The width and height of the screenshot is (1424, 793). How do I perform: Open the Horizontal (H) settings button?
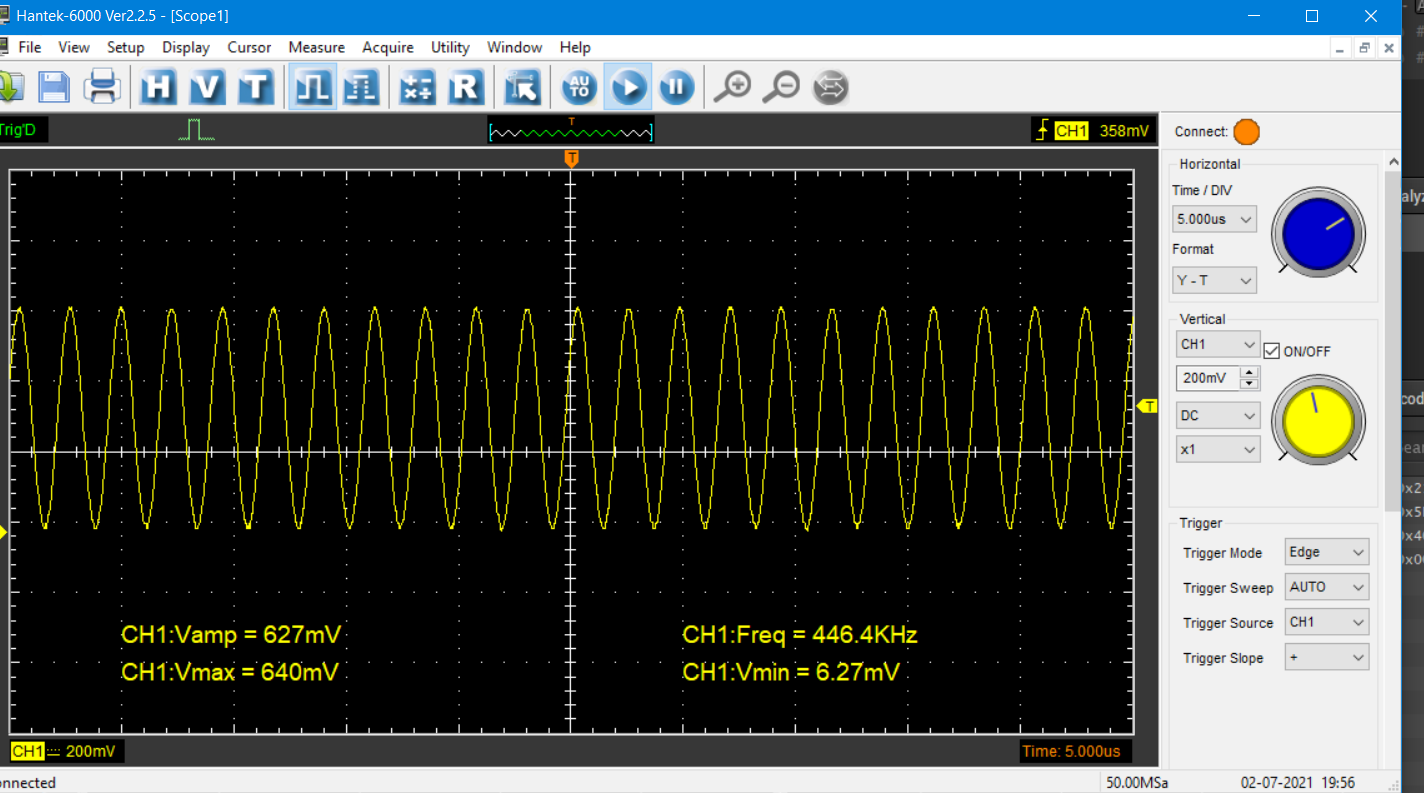pyautogui.click(x=158, y=87)
